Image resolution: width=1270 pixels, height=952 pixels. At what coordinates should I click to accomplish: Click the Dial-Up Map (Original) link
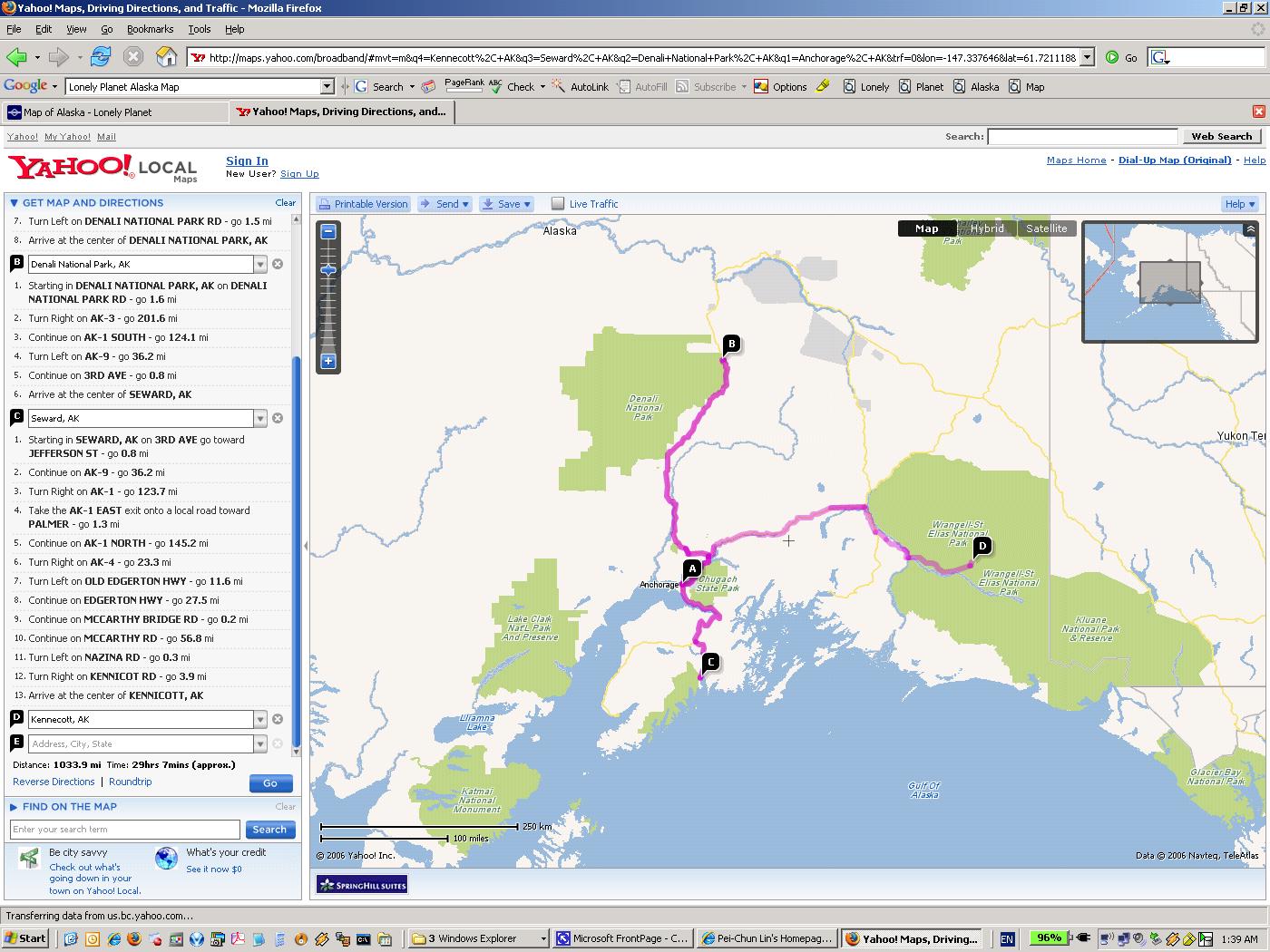click(x=1175, y=160)
